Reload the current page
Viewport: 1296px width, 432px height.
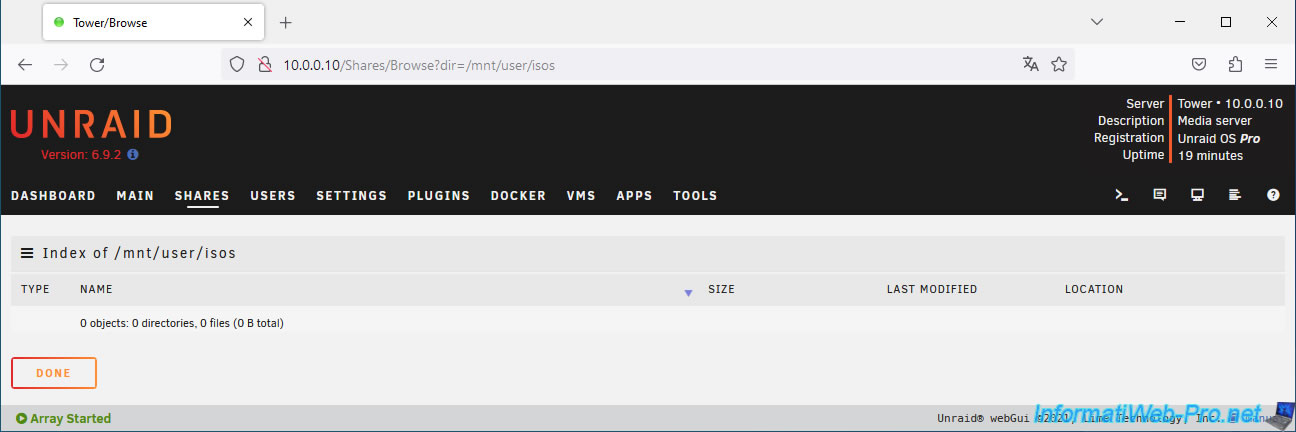click(97, 64)
